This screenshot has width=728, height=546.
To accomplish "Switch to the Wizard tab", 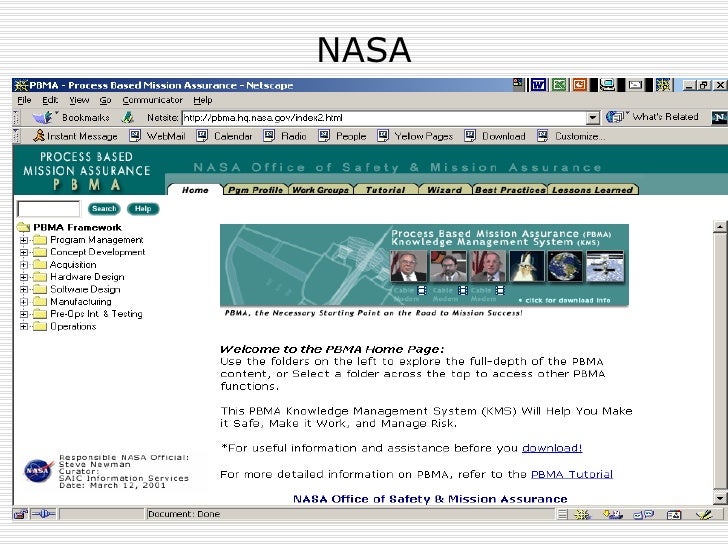I will coord(444,189).
